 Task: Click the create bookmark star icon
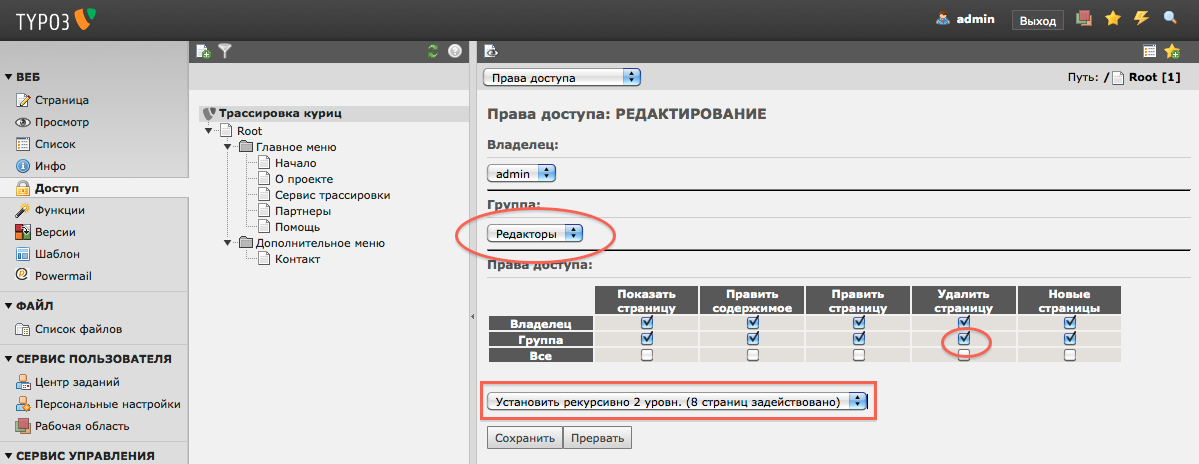[x=1172, y=51]
